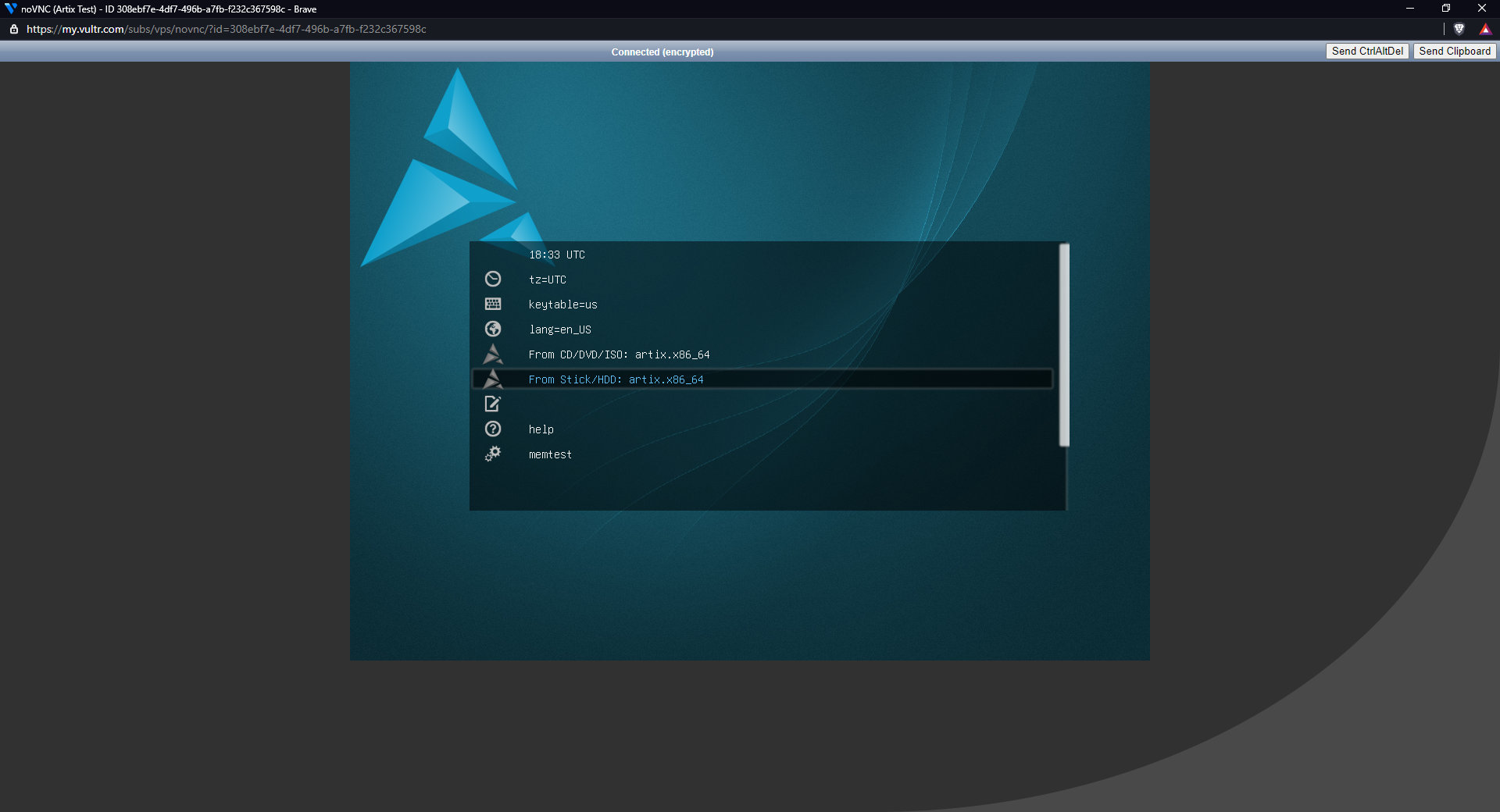Click the Brave Rewards triangle icon
The width and height of the screenshot is (1500, 812).
coord(1485,29)
